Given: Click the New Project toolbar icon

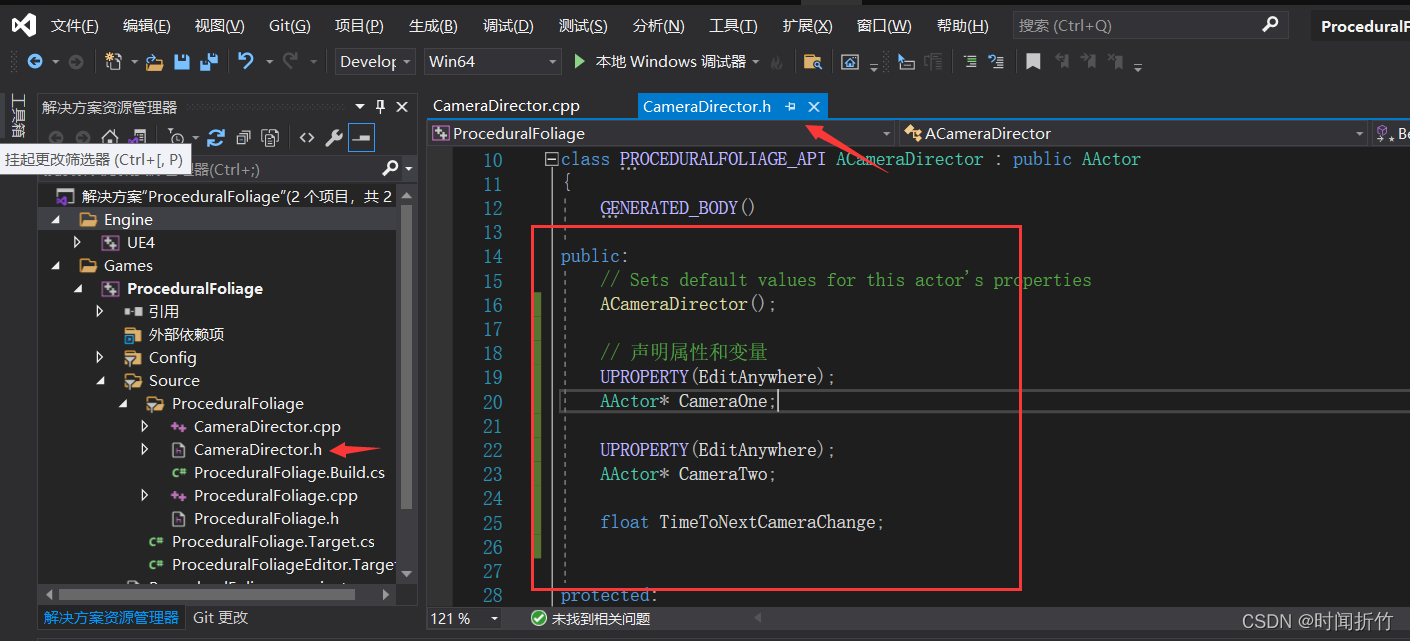Looking at the screenshot, I should (113, 62).
